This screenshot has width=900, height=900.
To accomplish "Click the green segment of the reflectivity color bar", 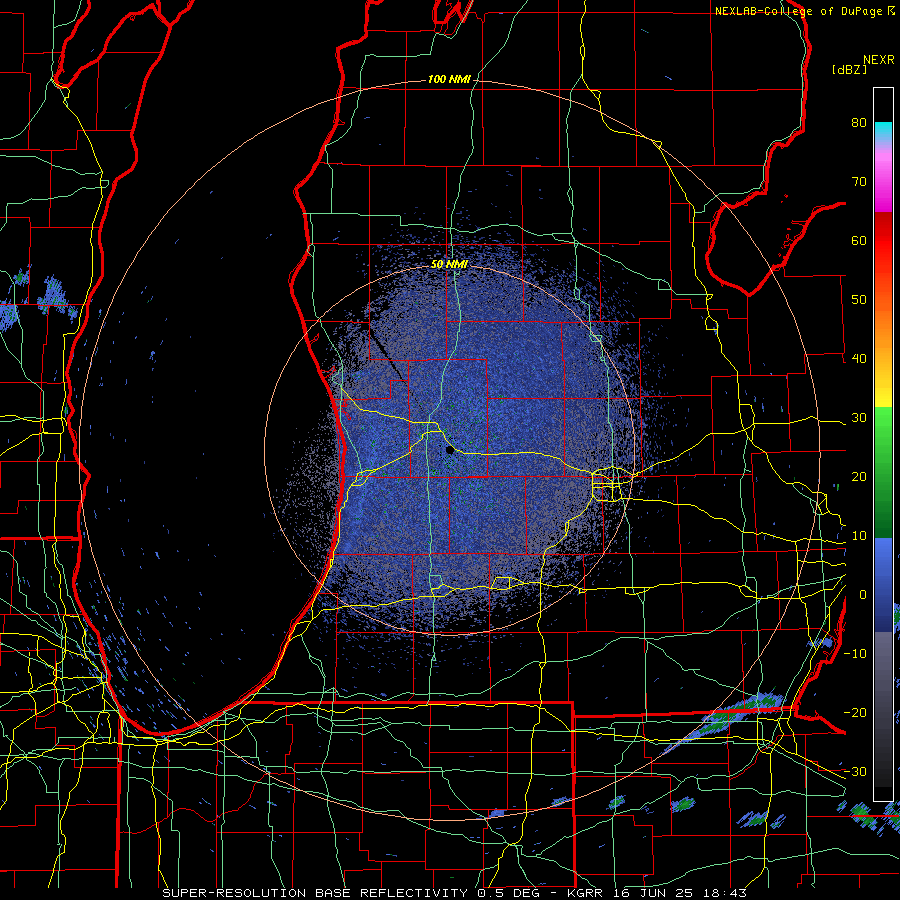I will tap(883, 472).
